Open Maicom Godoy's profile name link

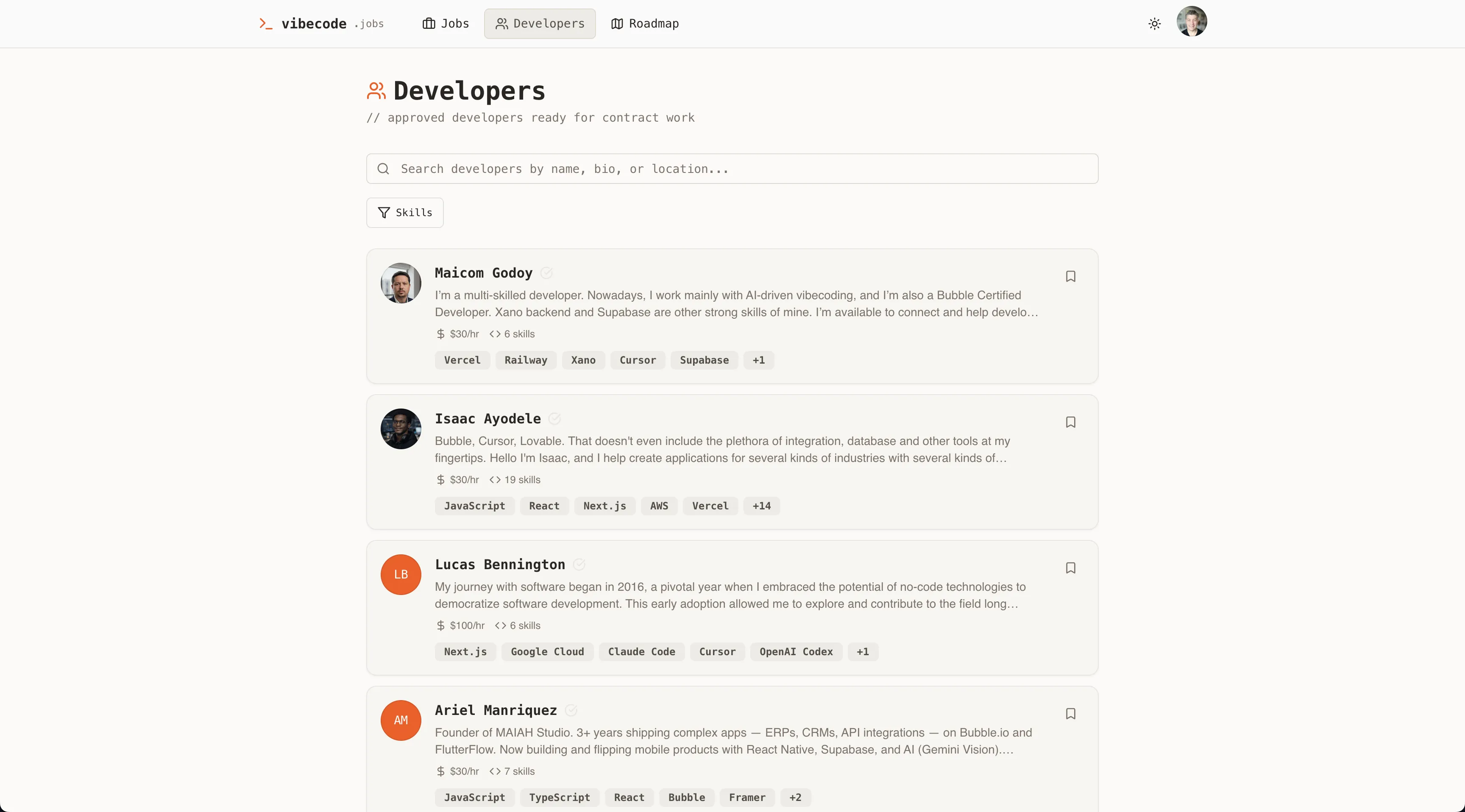point(483,273)
